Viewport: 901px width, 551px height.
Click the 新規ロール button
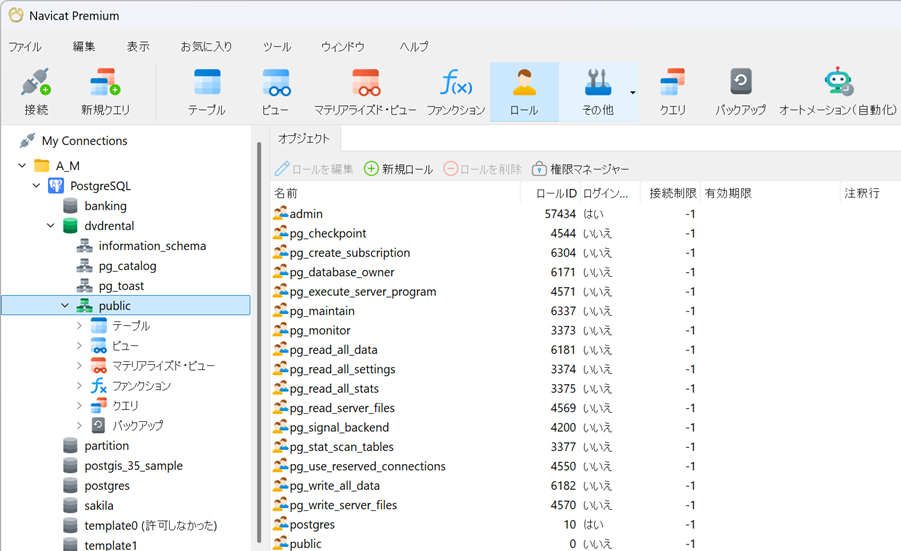[x=399, y=169]
